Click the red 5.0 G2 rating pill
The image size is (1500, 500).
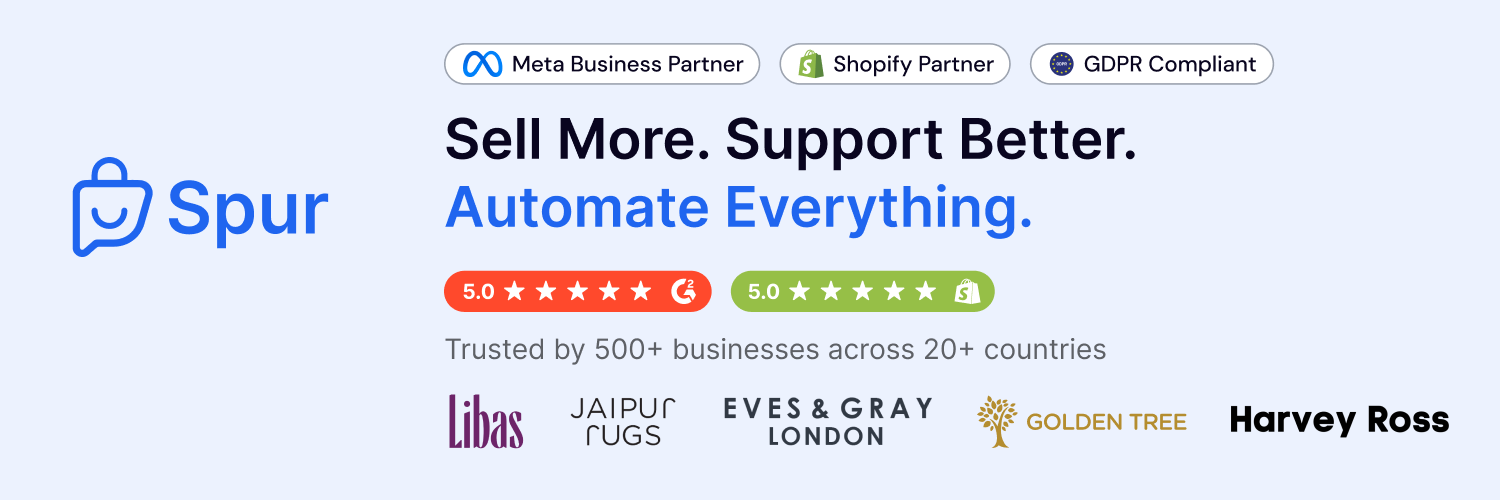[x=578, y=291]
